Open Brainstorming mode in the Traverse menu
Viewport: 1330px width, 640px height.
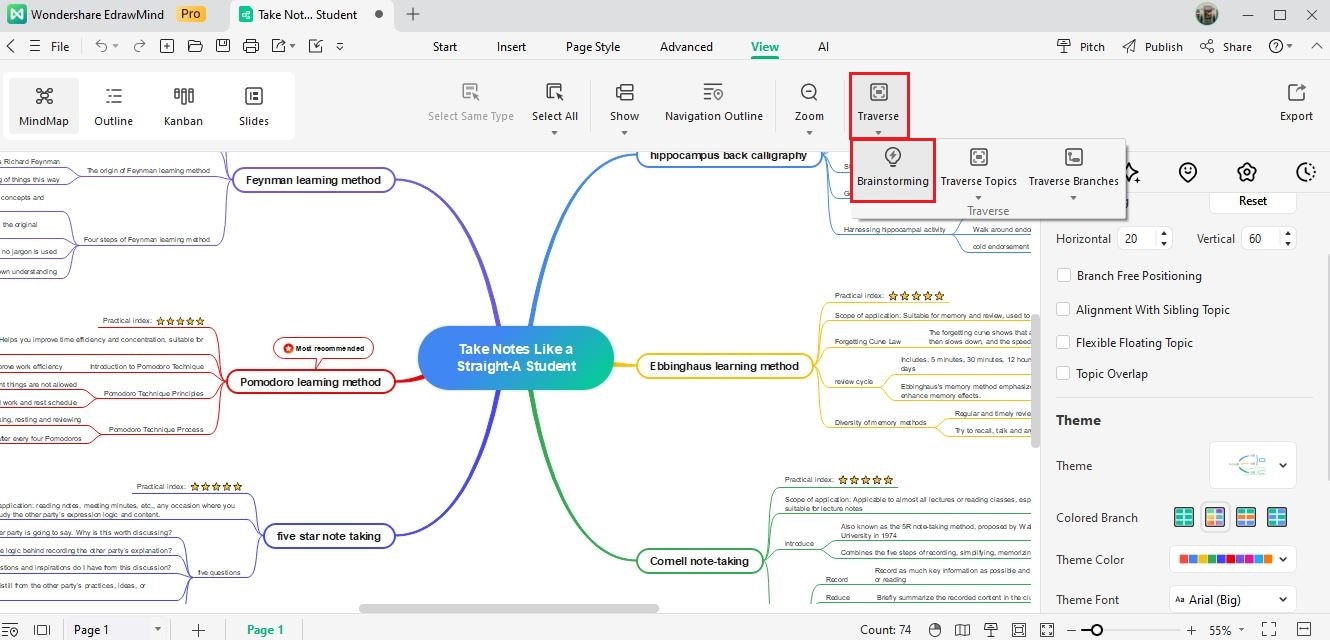pos(893,169)
